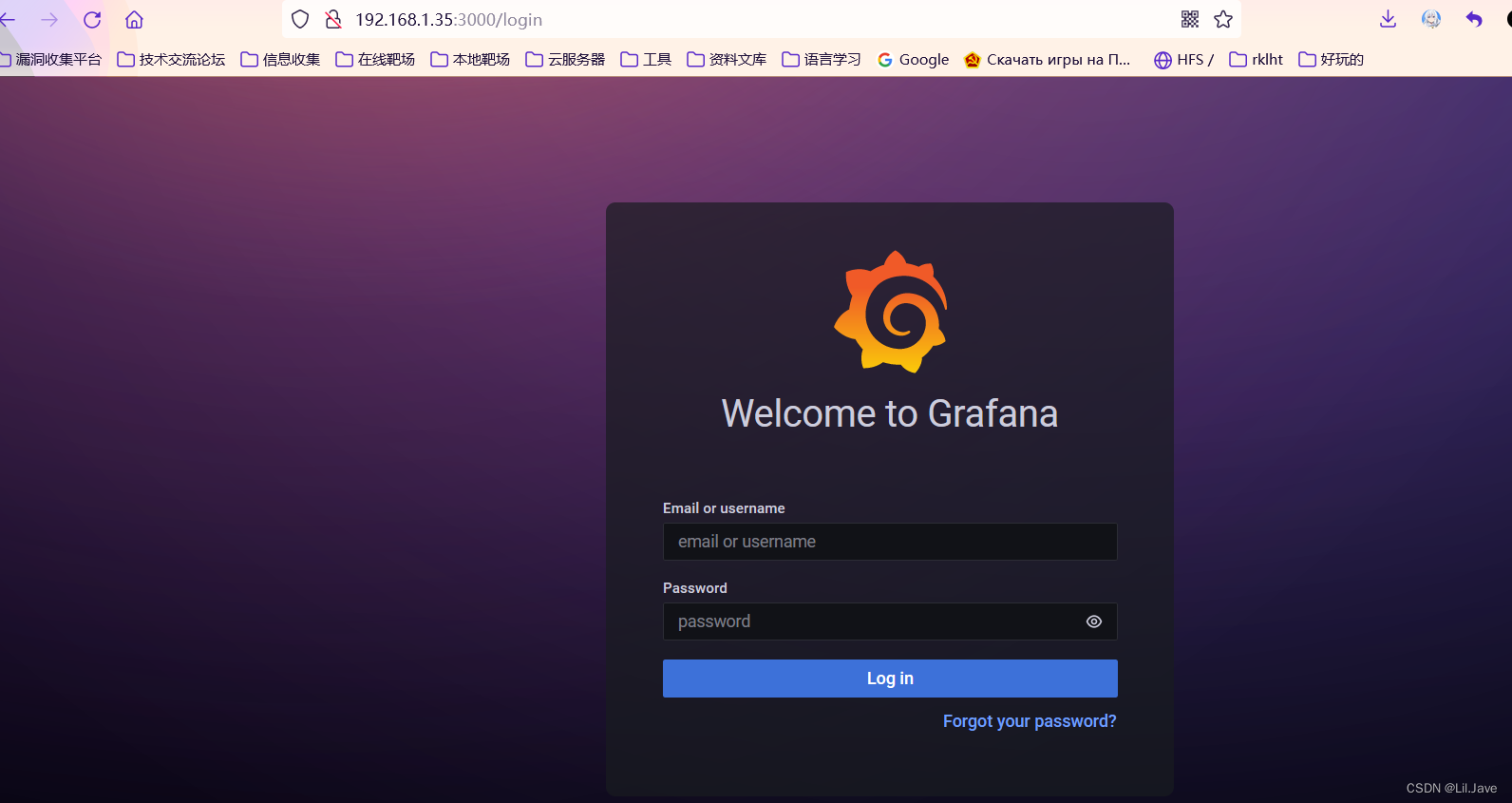Click the tracking protection shield icon

300,19
